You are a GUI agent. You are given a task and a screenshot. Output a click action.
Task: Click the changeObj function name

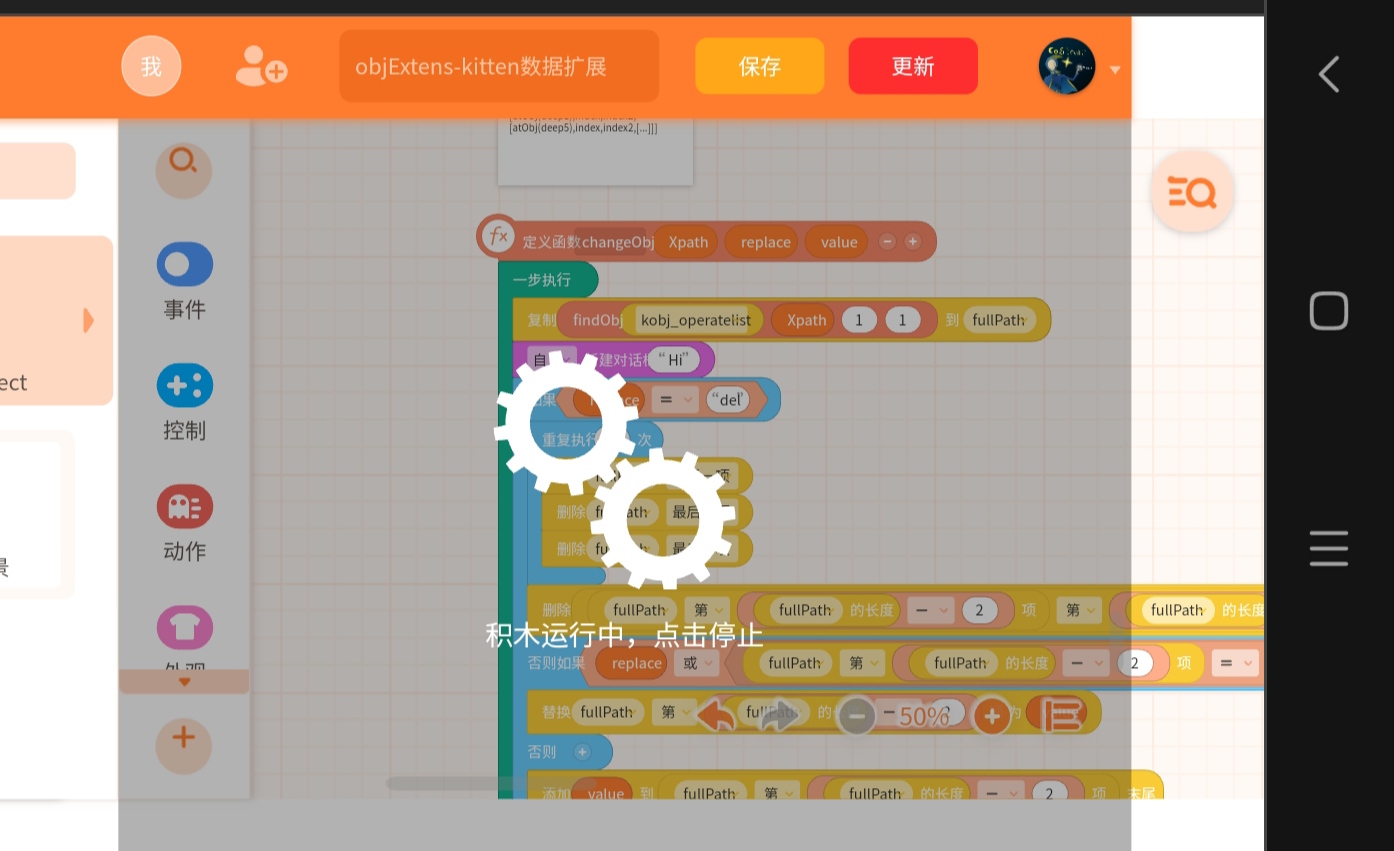[617, 242]
